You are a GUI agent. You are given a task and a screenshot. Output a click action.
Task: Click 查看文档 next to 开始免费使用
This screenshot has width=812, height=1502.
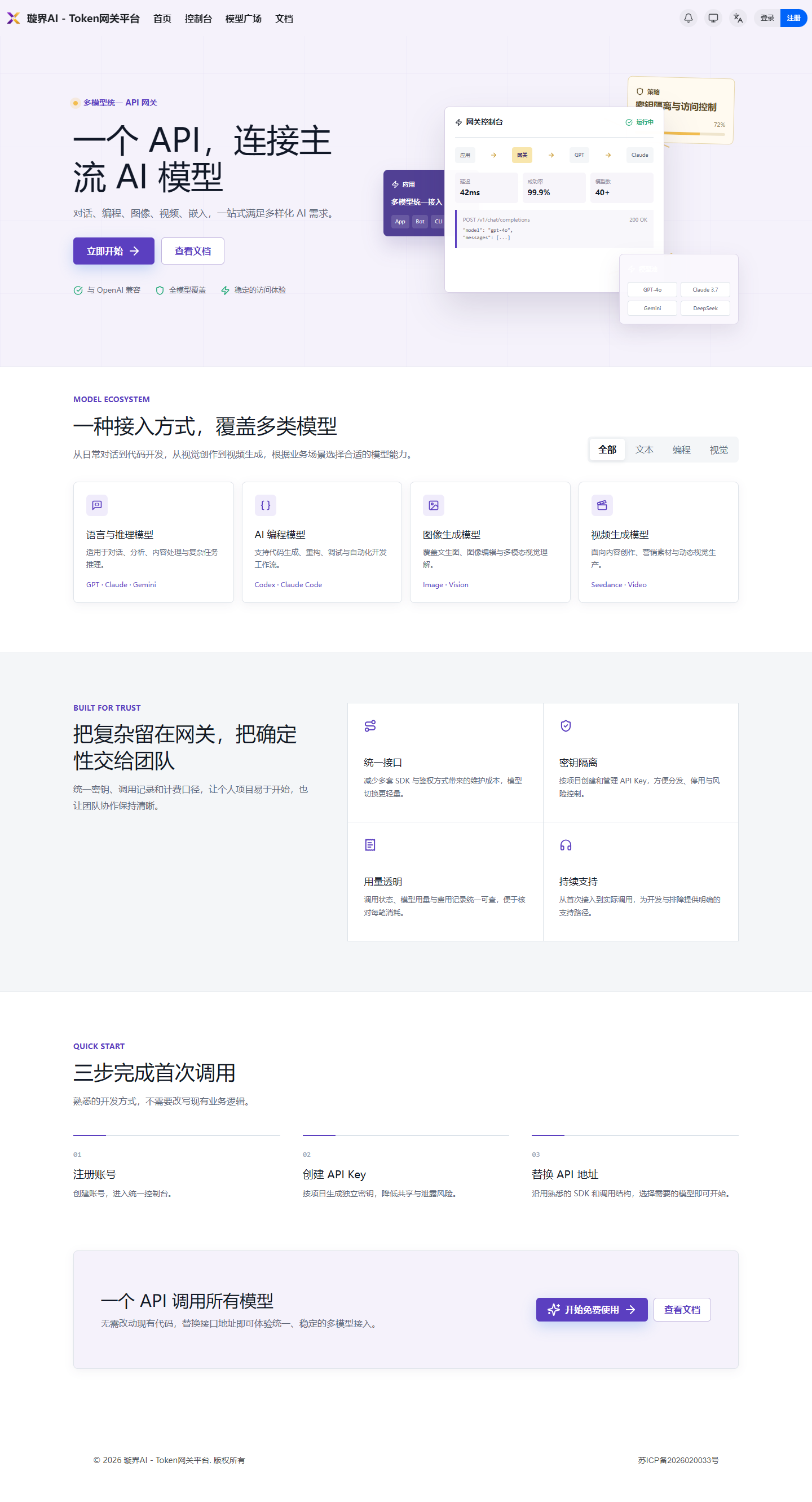tap(682, 1310)
